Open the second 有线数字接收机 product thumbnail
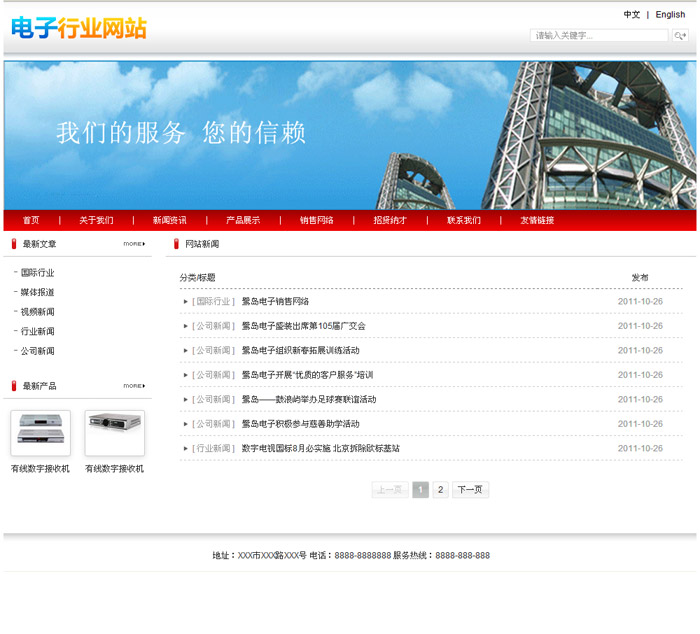This screenshot has width=700, height=634. (114, 433)
